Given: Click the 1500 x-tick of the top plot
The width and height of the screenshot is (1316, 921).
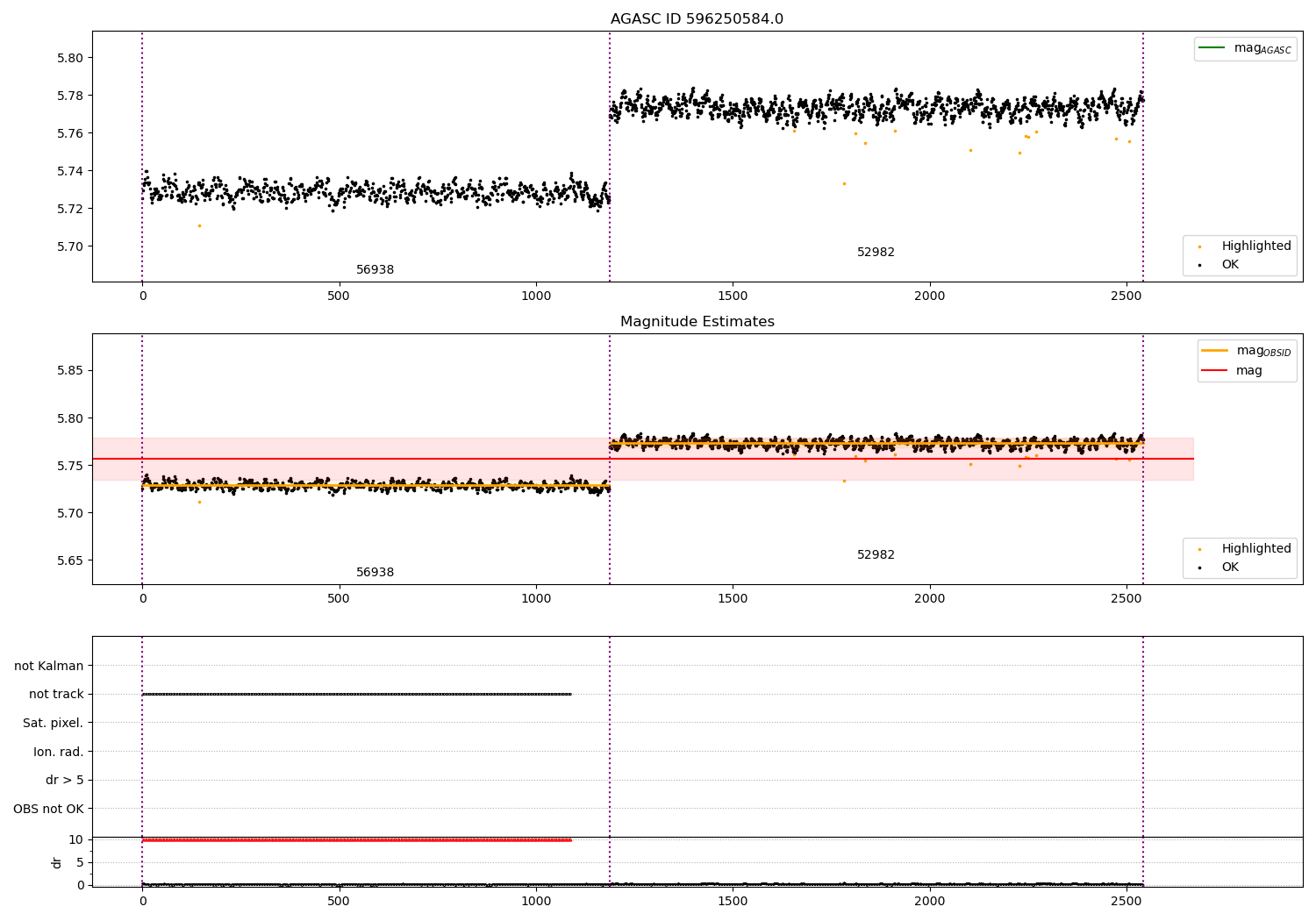Looking at the screenshot, I should (x=733, y=296).
